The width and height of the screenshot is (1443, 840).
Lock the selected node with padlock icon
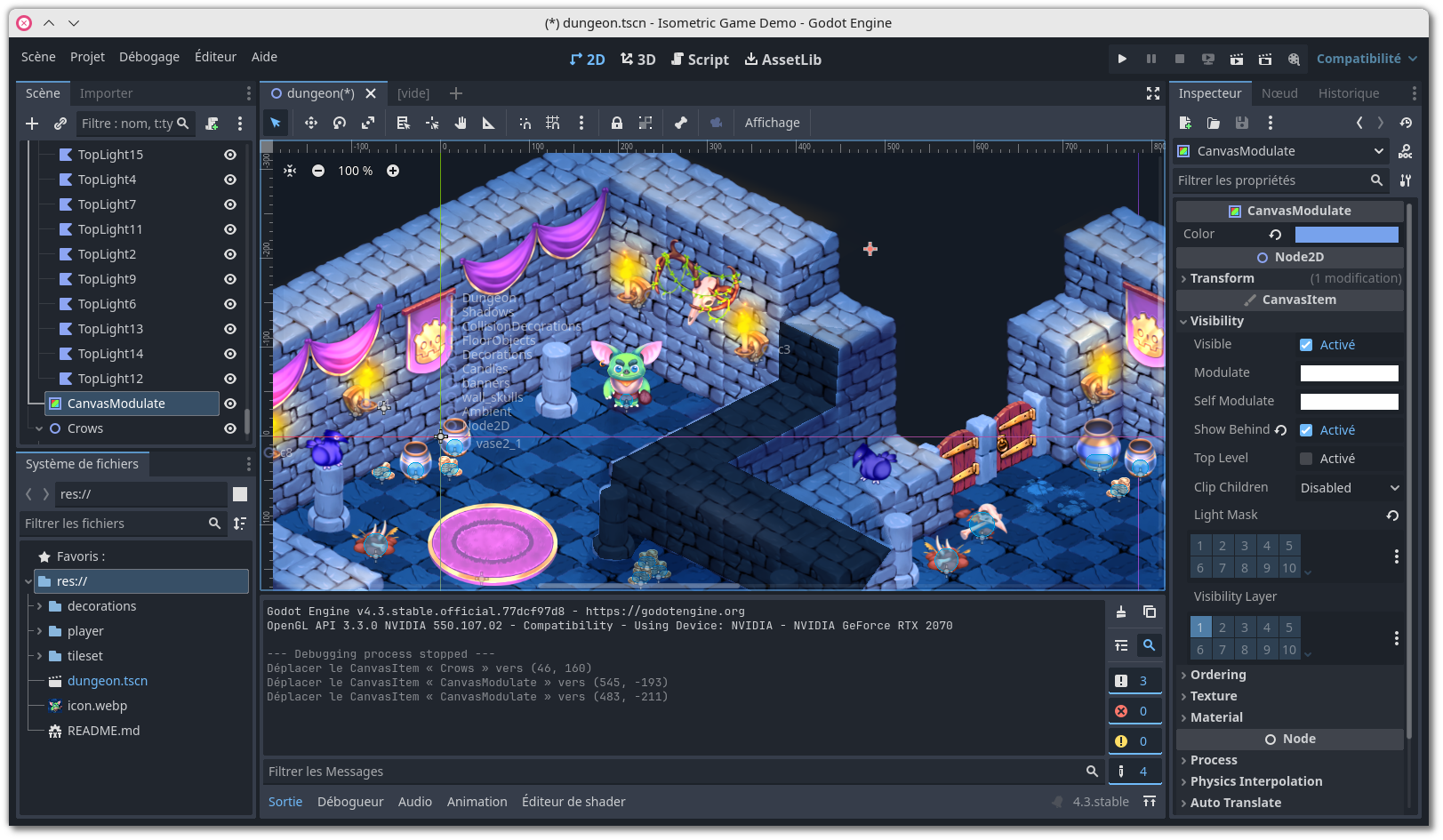[617, 123]
